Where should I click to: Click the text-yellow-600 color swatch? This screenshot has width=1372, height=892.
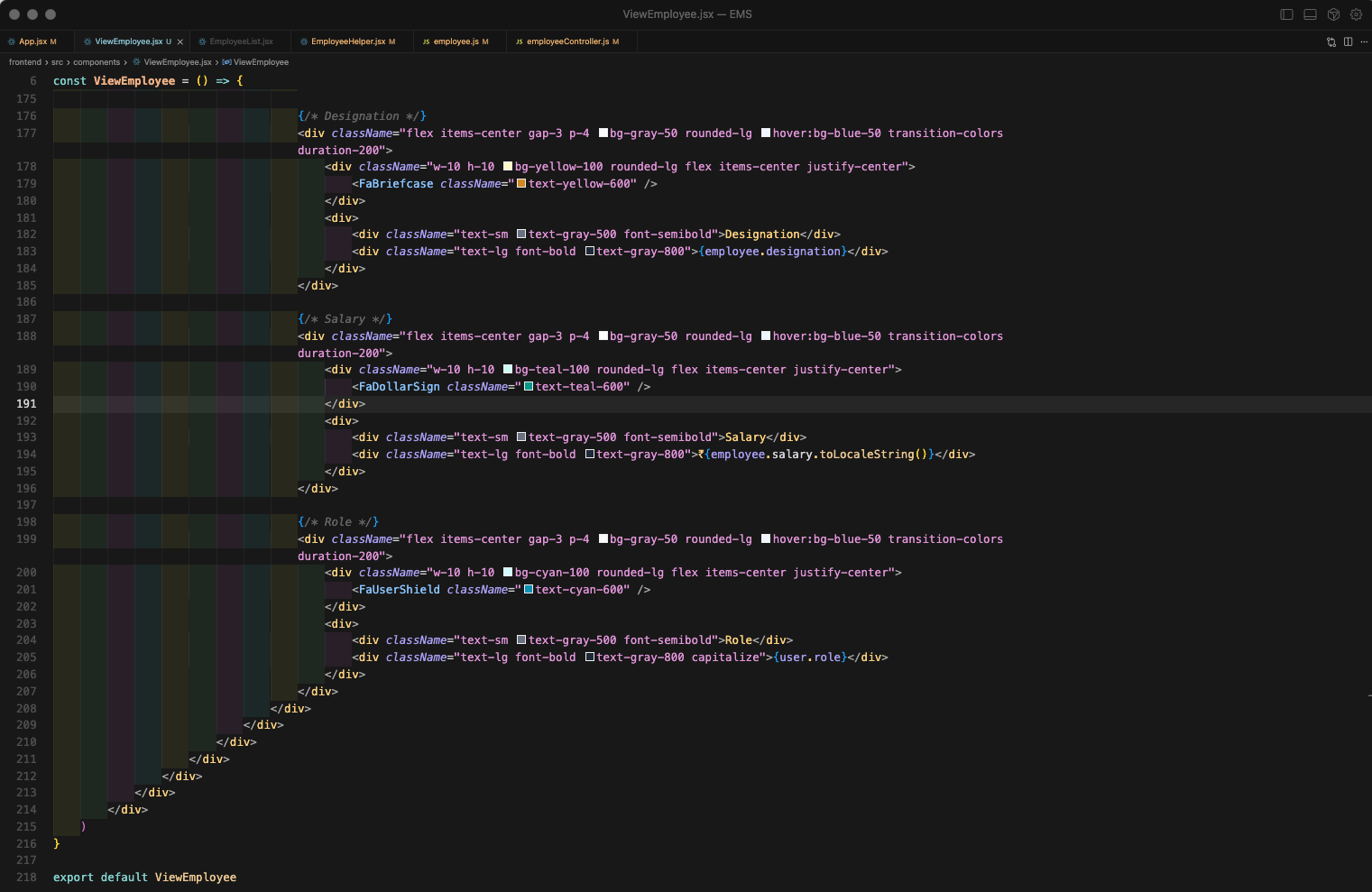pos(521,184)
